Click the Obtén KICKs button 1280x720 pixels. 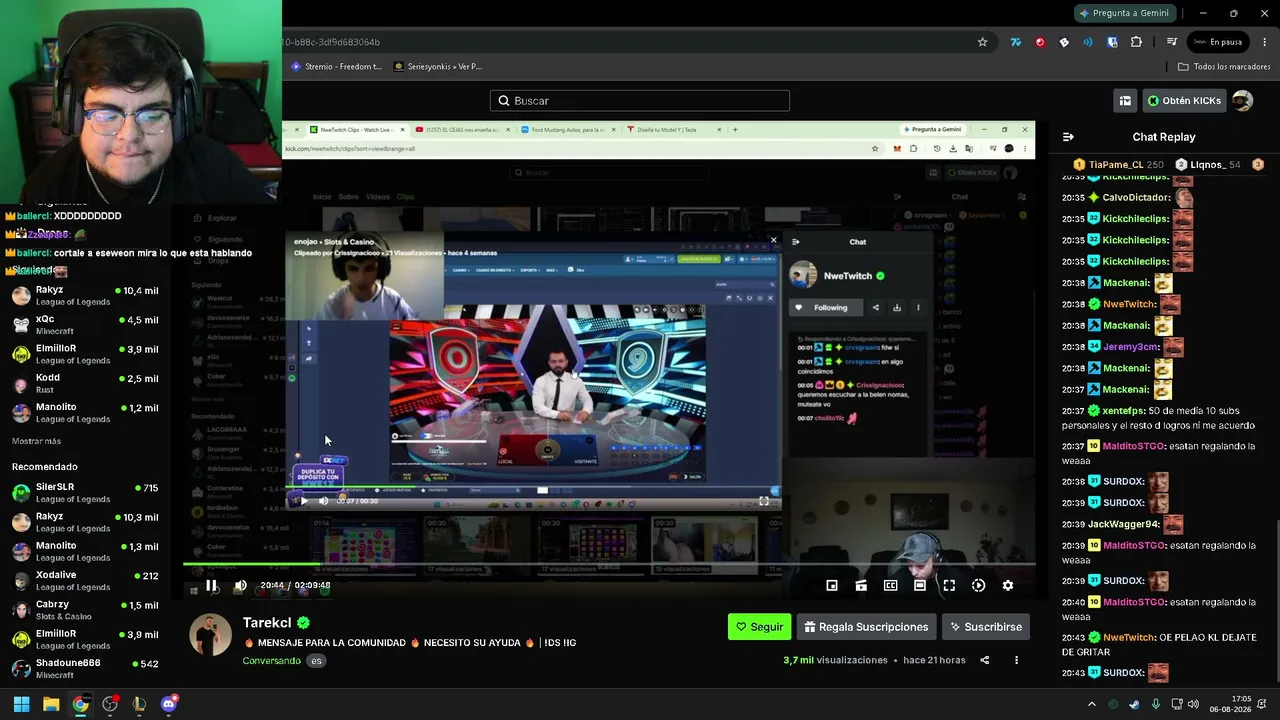coord(1184,101)
